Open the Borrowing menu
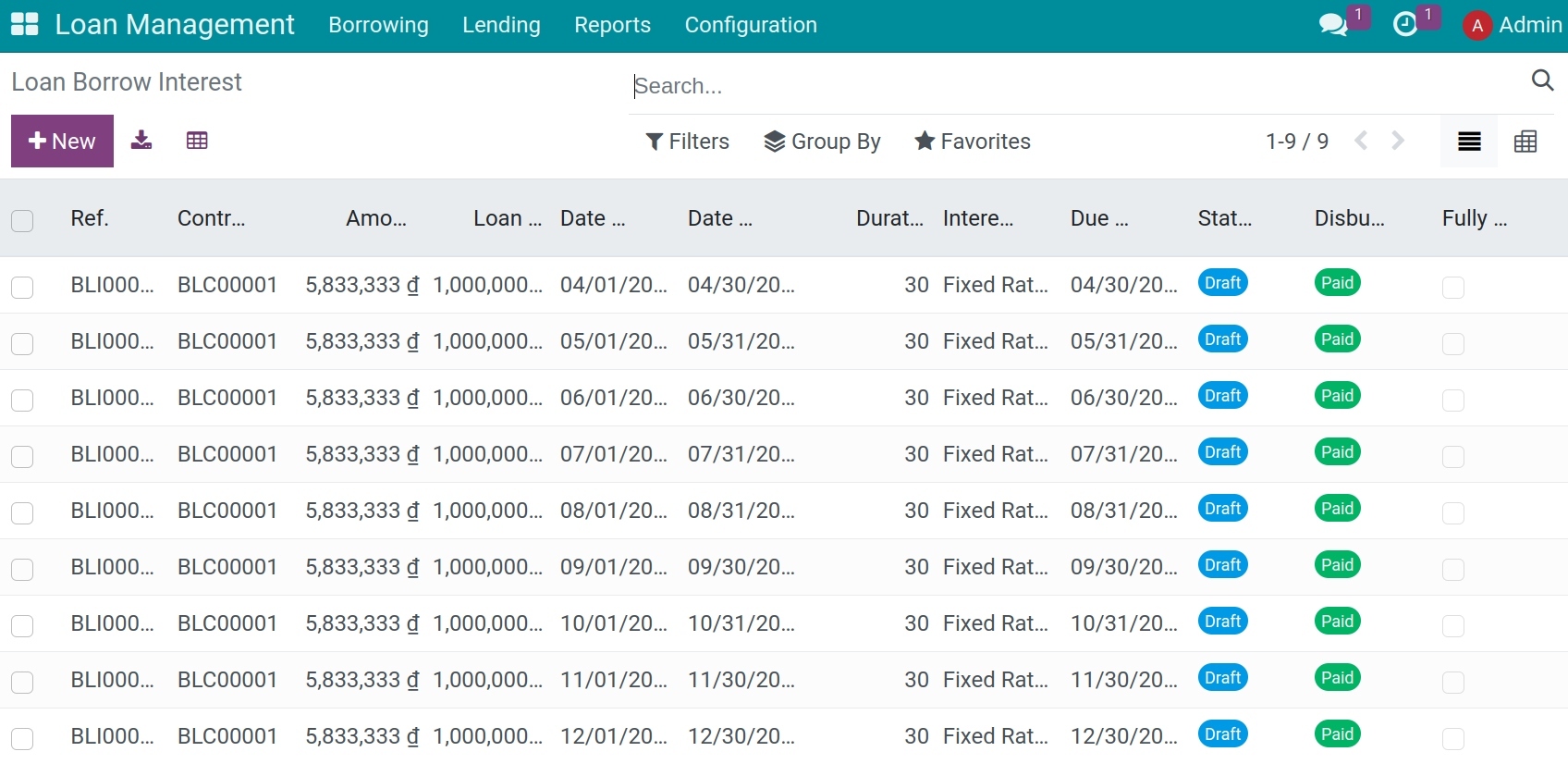 [378, 25]
